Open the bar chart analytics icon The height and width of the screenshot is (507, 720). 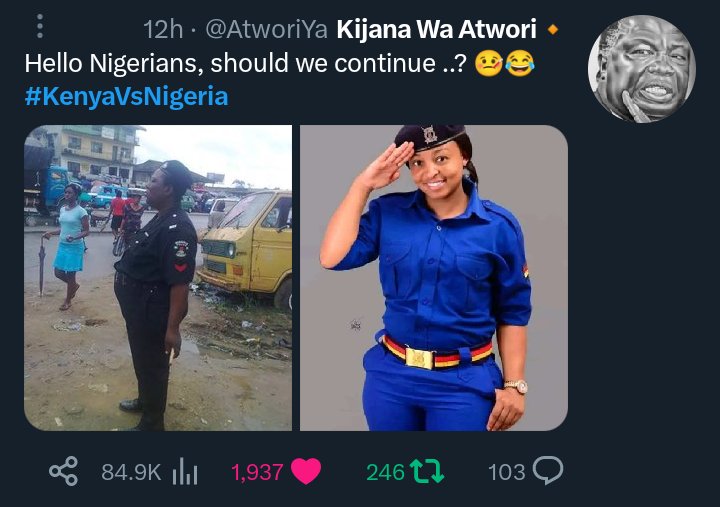pyautogui.click(x=185, y=472)
